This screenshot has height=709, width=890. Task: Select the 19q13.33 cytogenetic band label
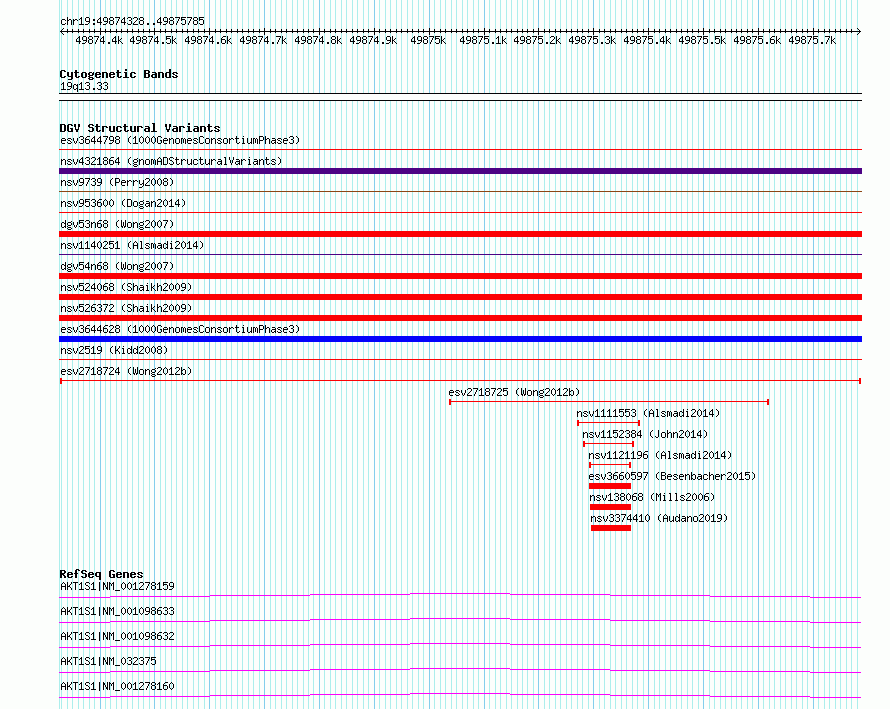84,86
